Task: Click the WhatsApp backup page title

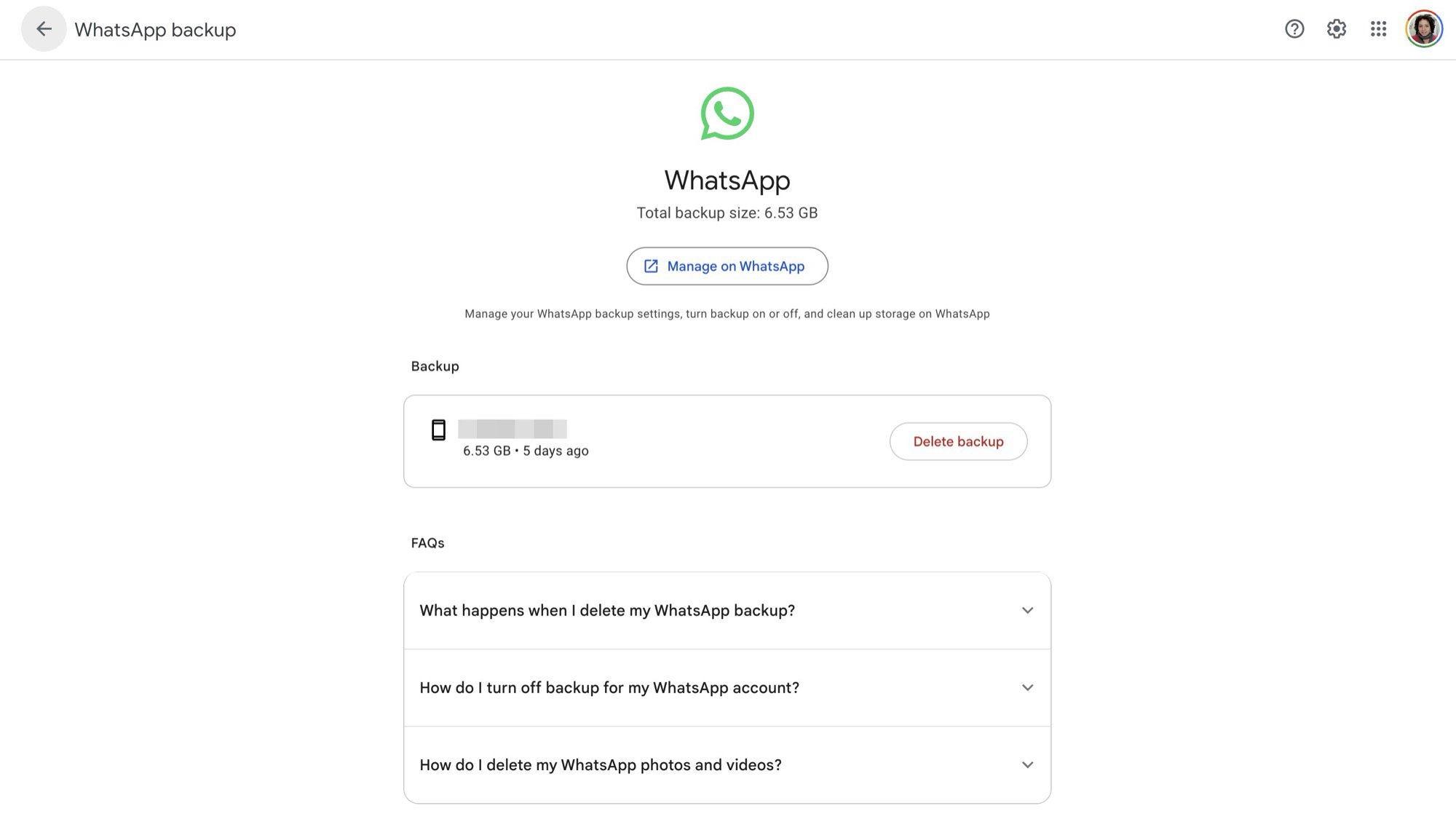Action: coord(155,30)
